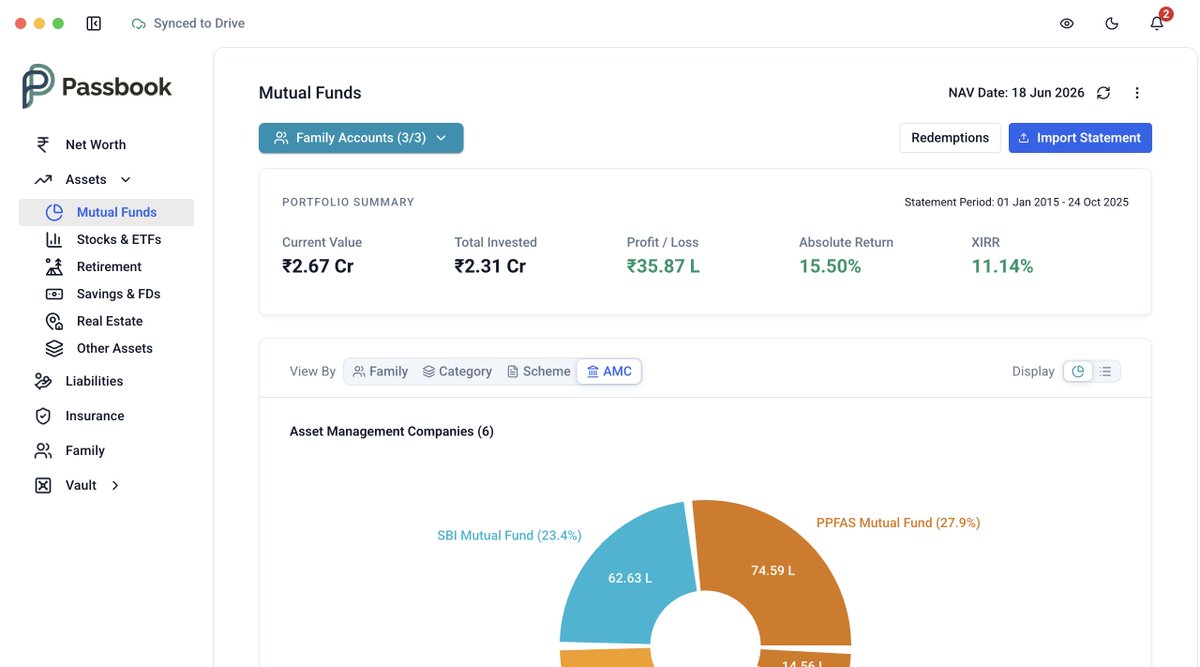Click the Assets trend arrow icon
Viewport: 1200px width, 667px height.
point(43,180)
